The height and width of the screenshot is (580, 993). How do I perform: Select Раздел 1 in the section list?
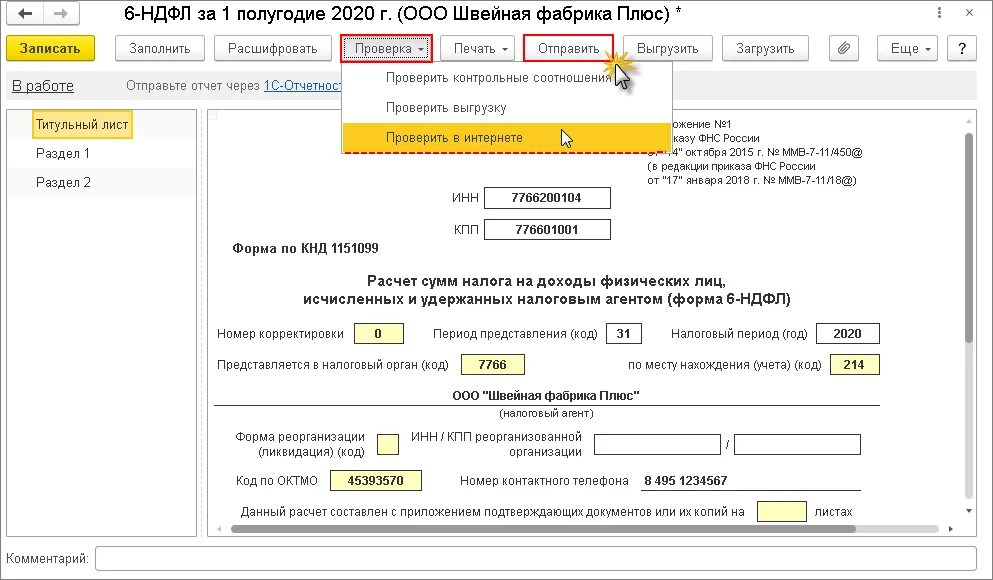pyautogui.click(x=63, y=153)
